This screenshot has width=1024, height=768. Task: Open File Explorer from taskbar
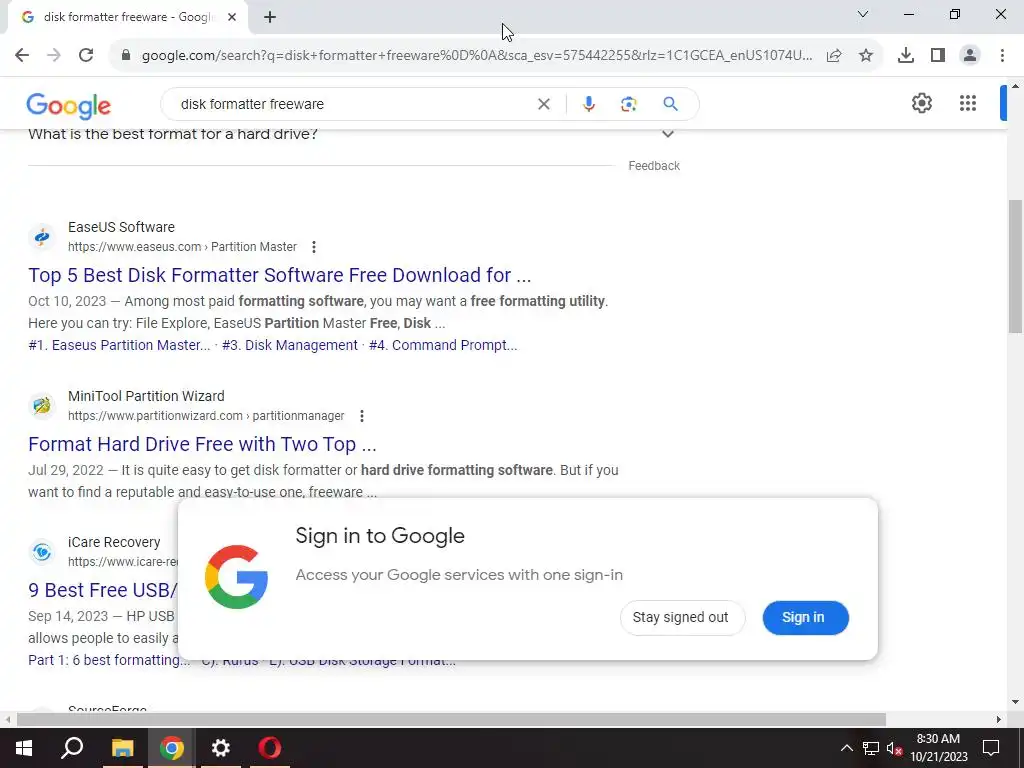coord(122,748)
